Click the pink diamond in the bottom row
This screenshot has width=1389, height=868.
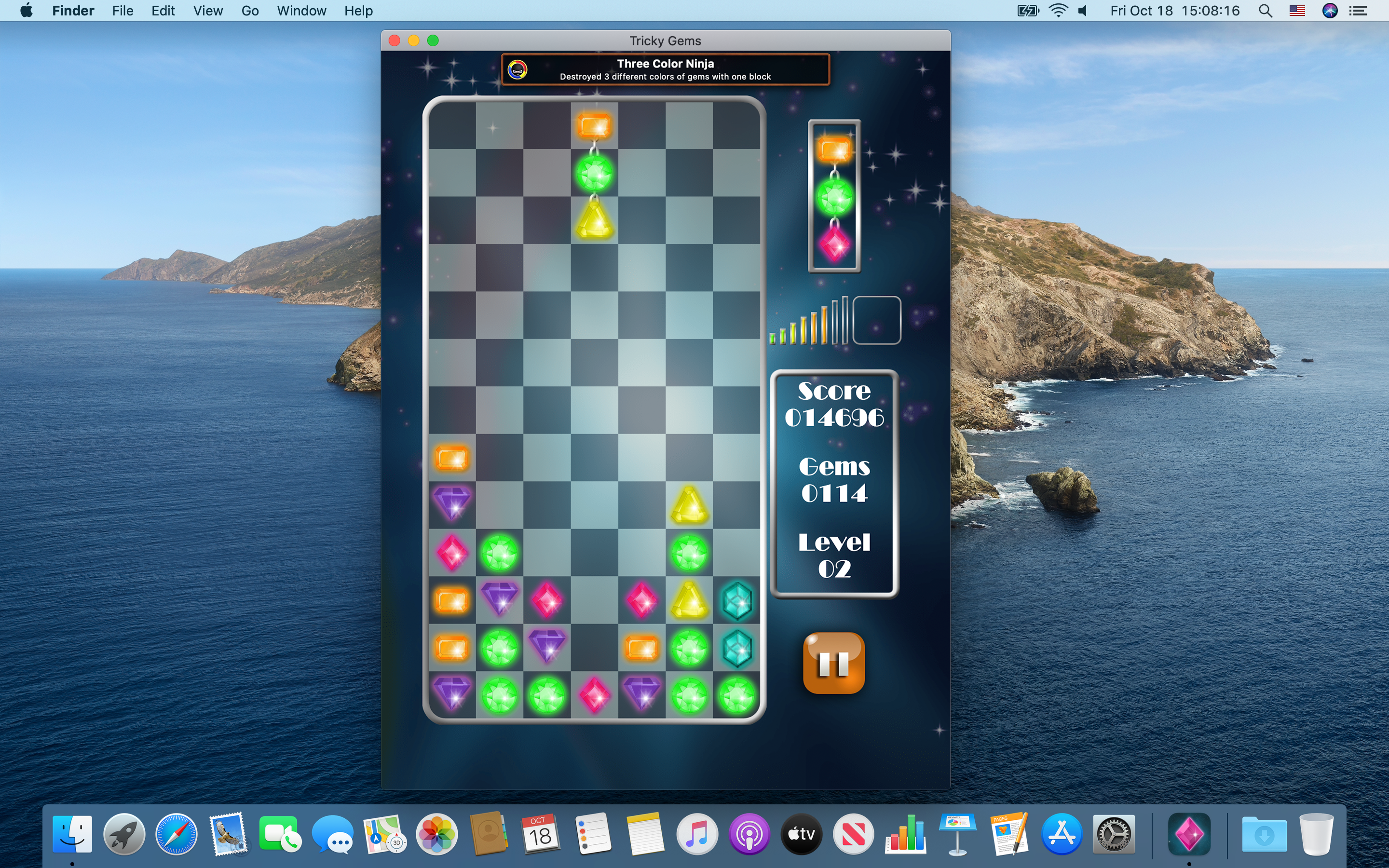click(x=594, y=695)
